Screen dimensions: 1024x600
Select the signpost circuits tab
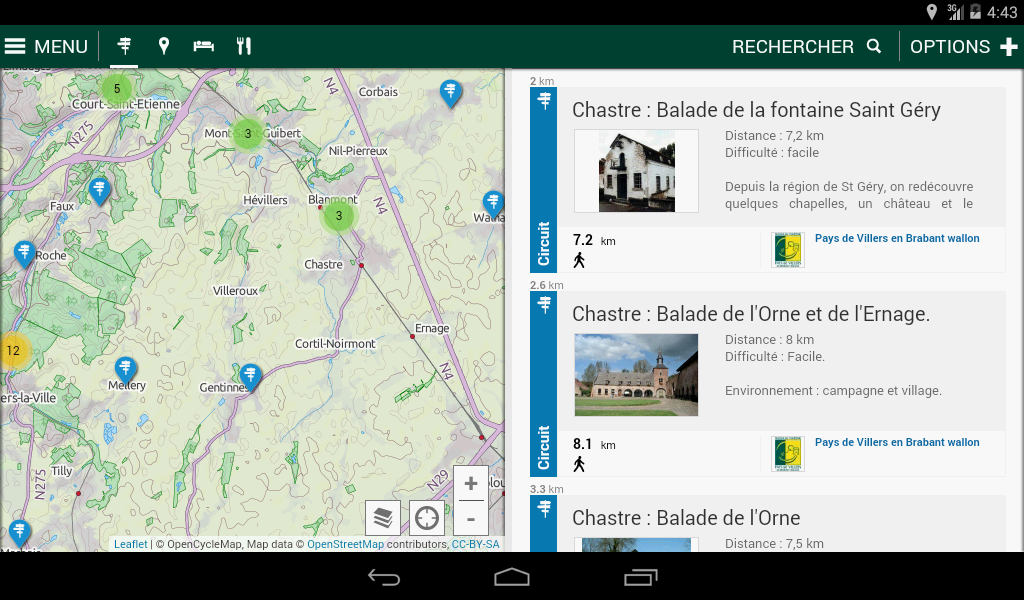point(124,46)
